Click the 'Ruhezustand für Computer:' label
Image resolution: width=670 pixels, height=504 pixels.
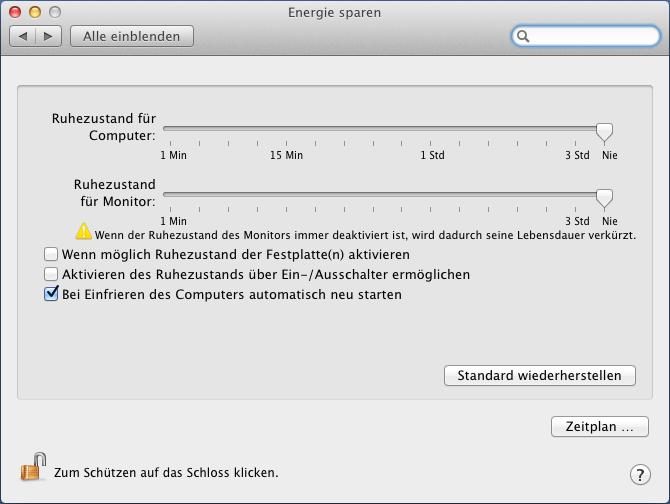104,127
